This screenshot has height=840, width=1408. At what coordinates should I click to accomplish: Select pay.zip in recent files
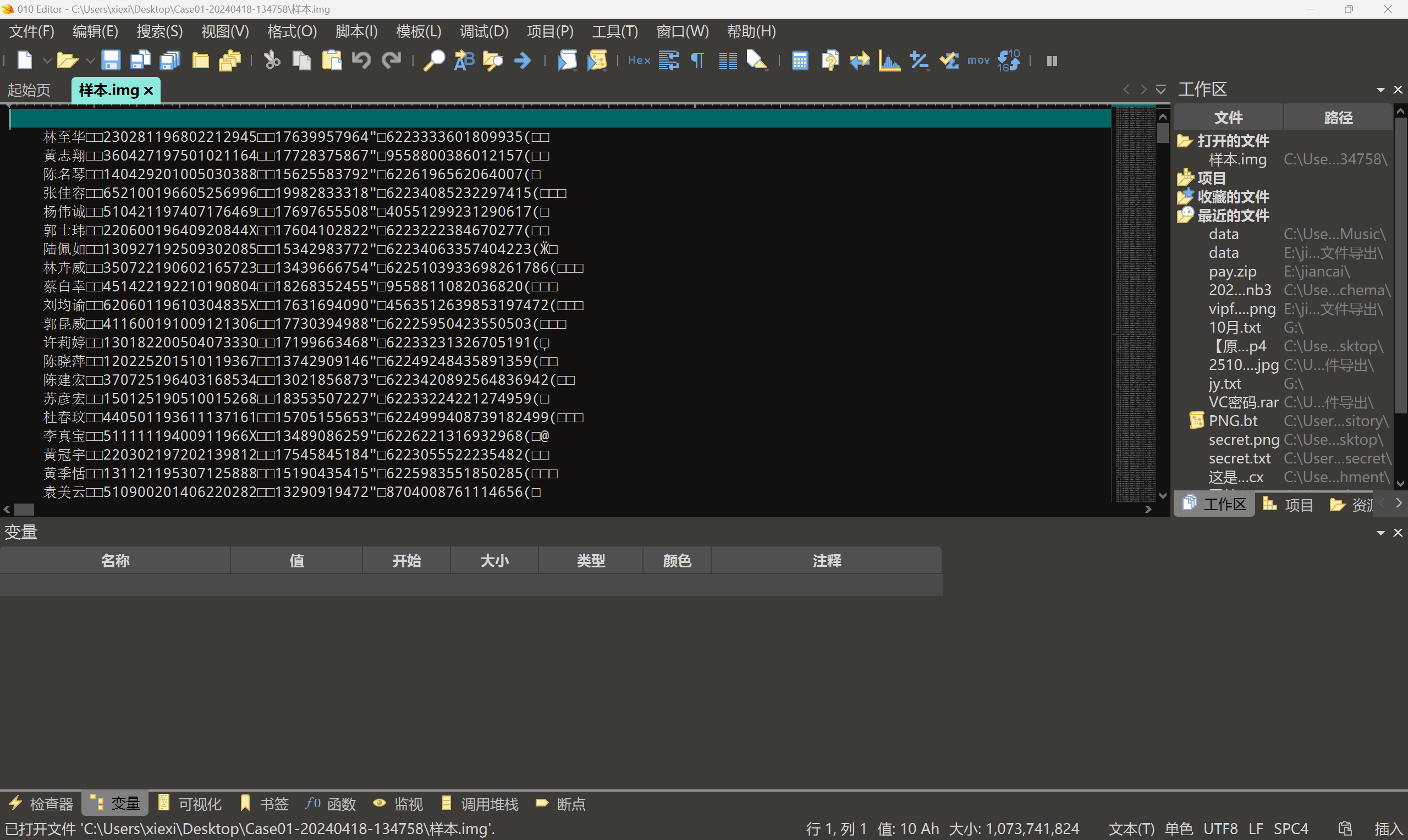point(1233,271)
